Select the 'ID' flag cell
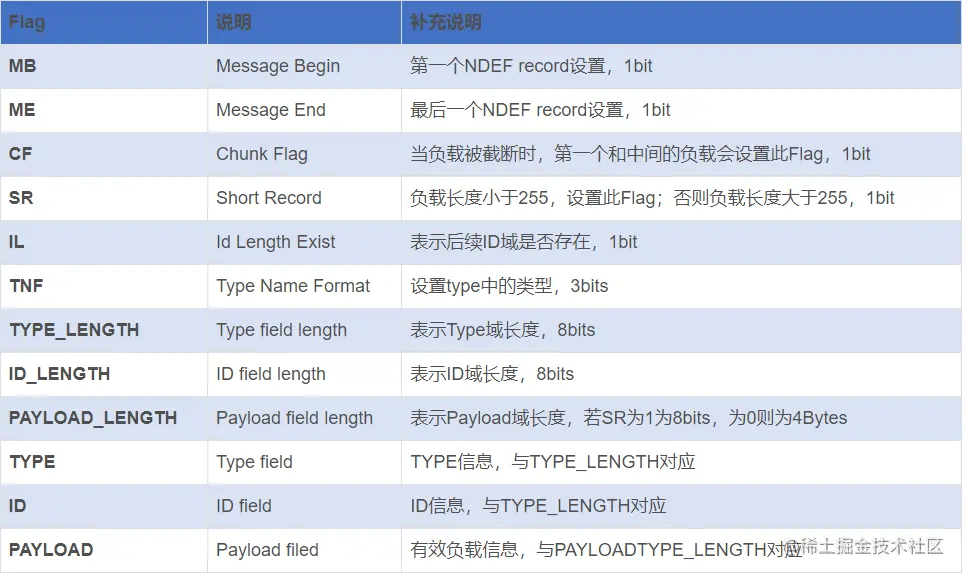Viewport: 962px width, 575px height. [x=104, y=506]
